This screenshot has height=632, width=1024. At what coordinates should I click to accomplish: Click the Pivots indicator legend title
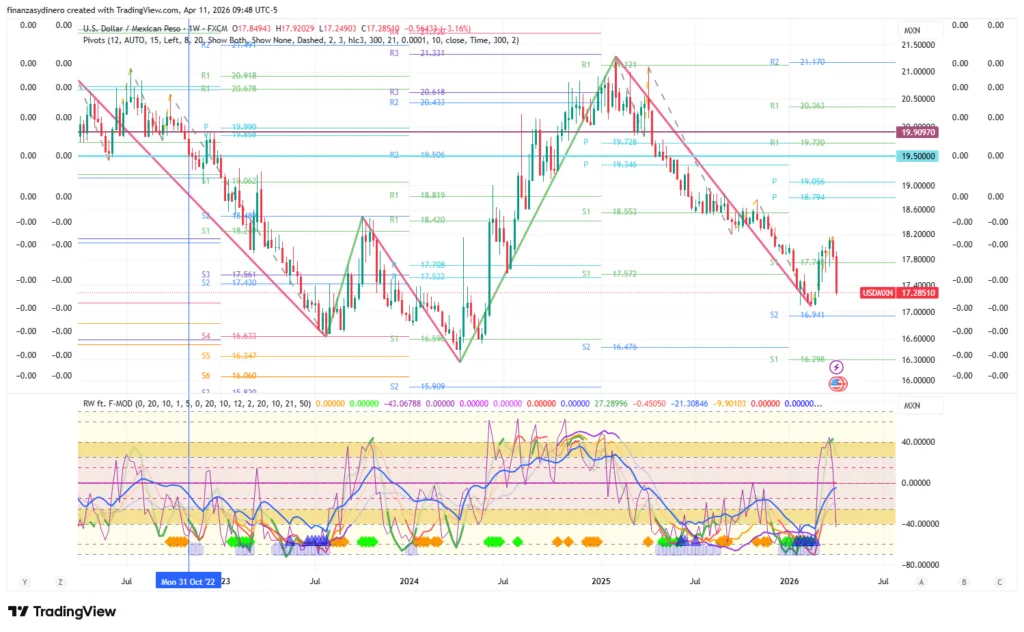[97, 40]
